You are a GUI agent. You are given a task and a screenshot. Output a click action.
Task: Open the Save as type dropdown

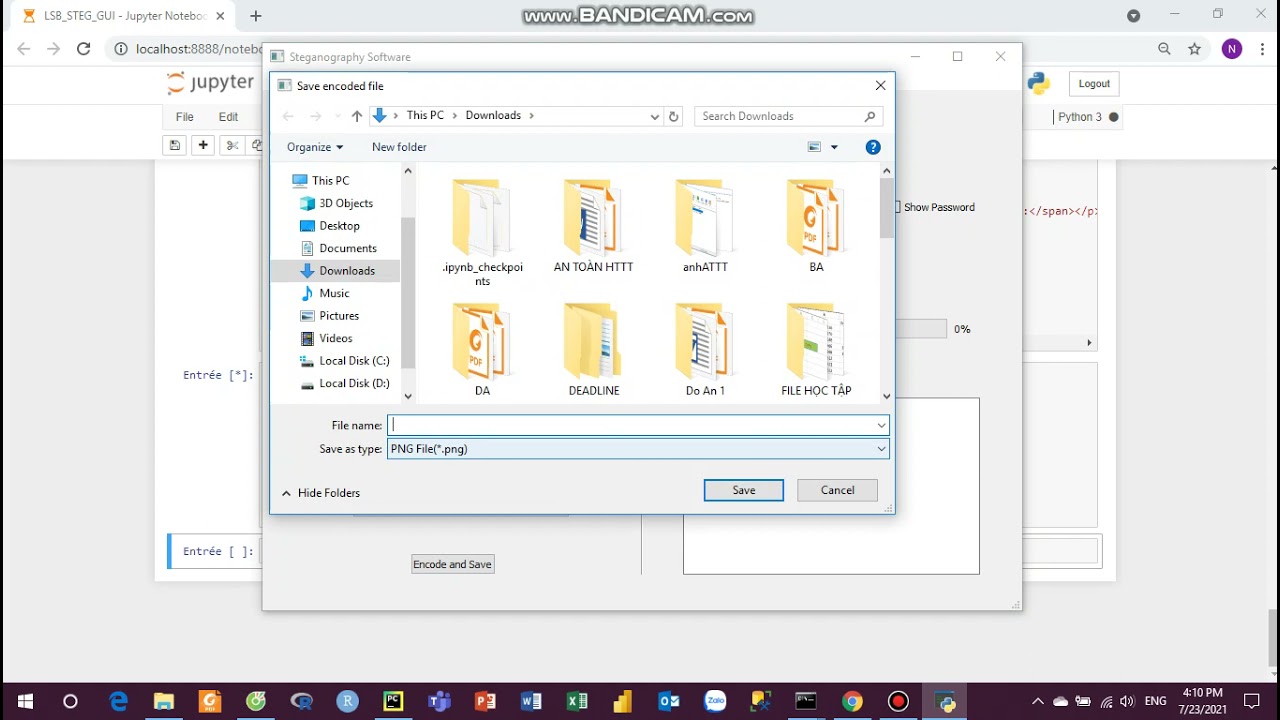coord(637,449)
